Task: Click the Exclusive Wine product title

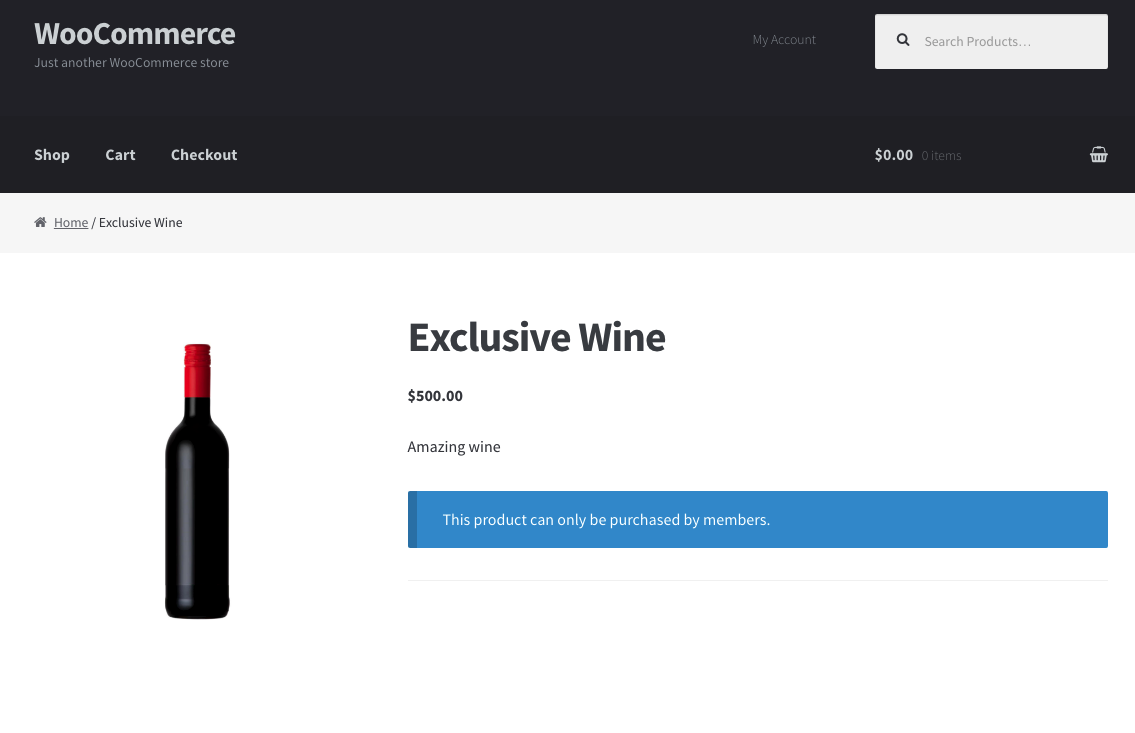Action: coord(536,337)
